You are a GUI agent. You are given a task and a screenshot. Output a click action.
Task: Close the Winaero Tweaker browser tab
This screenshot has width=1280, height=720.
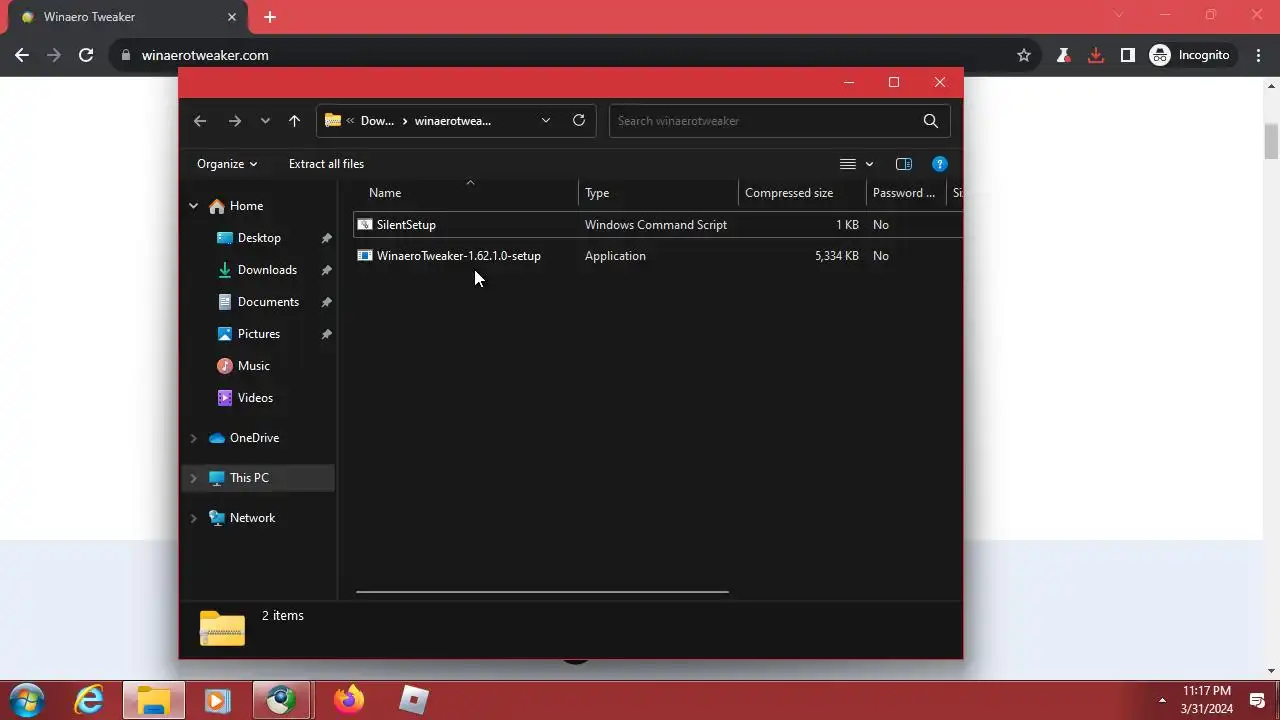tap(232, 17)
